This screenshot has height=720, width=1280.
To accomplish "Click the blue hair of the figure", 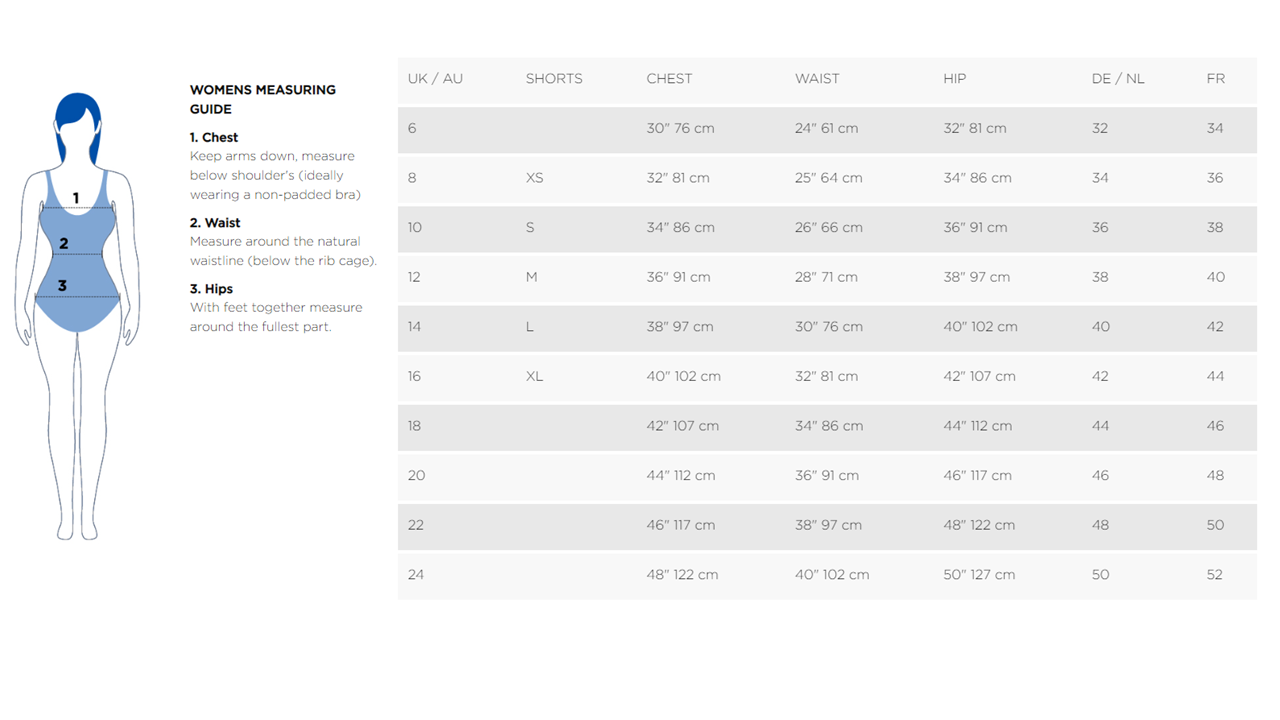I will pyautogui.click(x=78, y=112).
